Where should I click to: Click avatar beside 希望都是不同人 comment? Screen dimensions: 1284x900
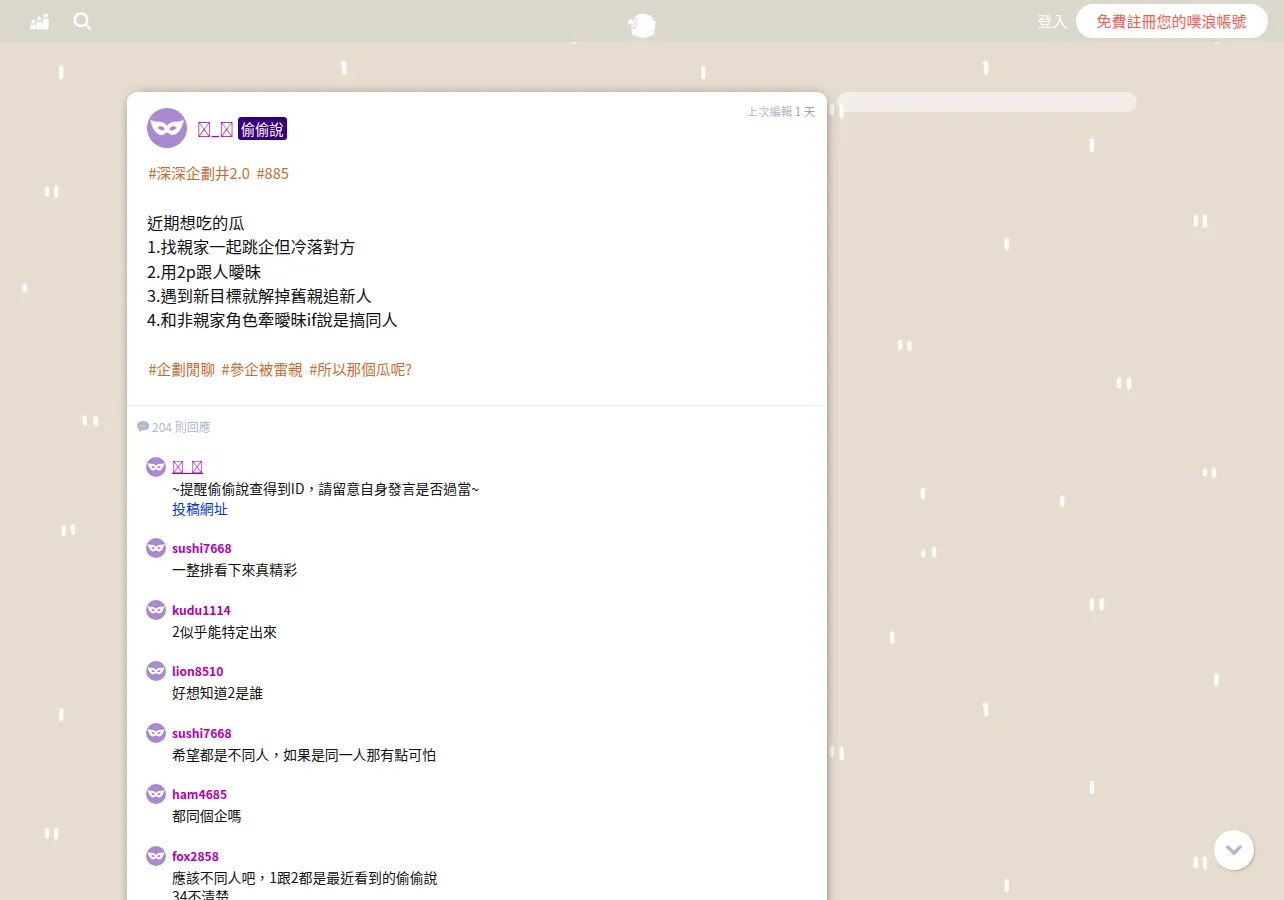point(156,733)
